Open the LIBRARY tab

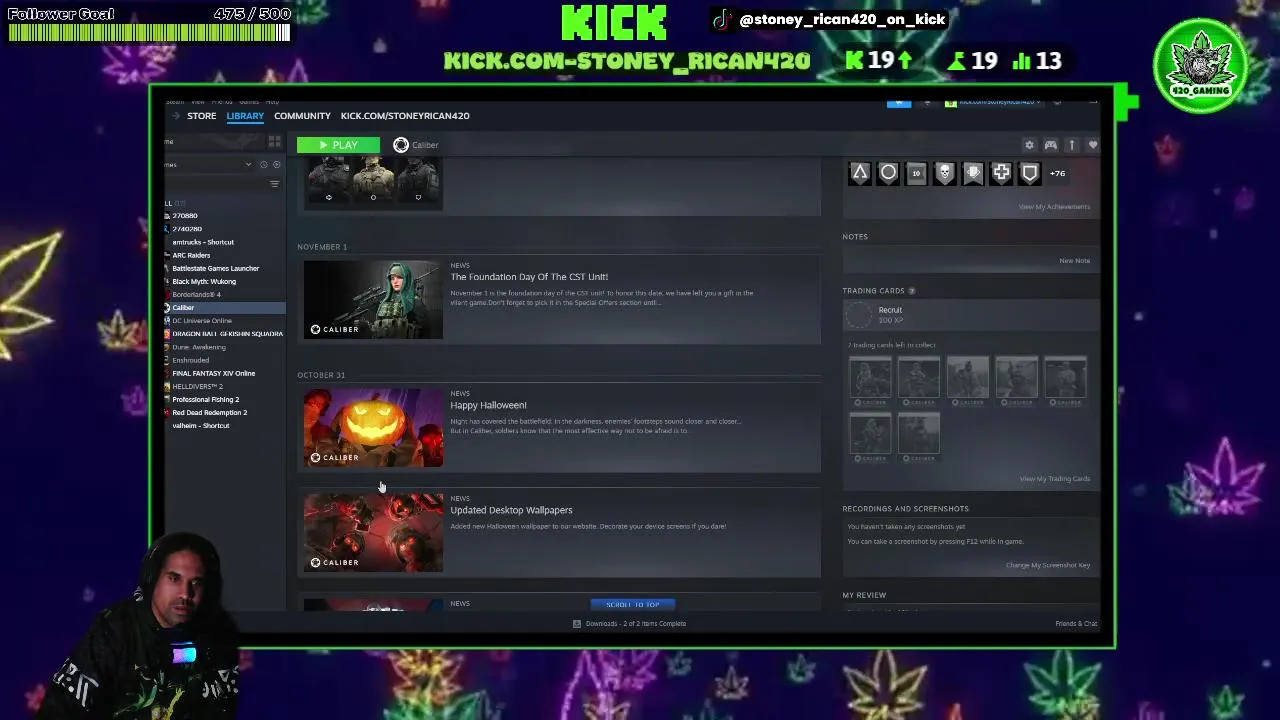(x=245, y=116)
